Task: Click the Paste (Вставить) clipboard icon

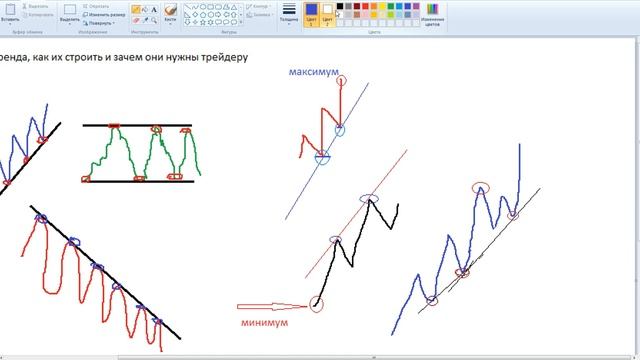Action: [x=10, y=9]
